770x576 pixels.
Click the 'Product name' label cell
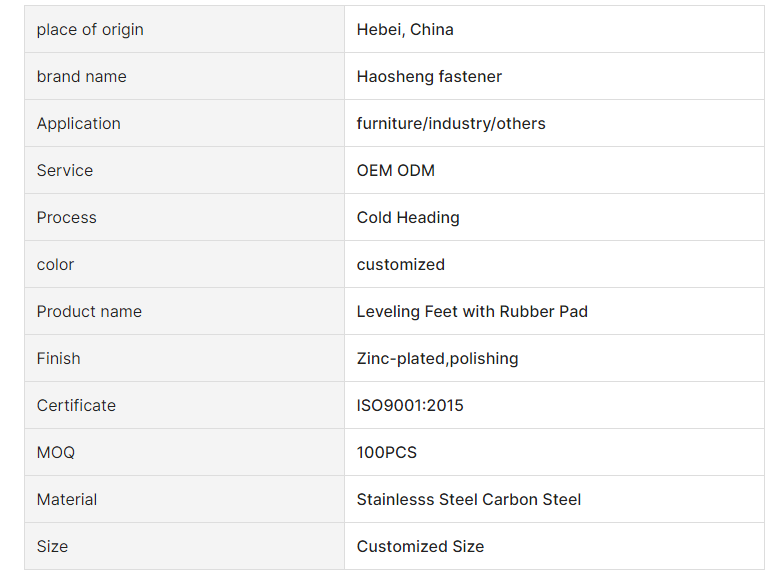pos(89,312)
